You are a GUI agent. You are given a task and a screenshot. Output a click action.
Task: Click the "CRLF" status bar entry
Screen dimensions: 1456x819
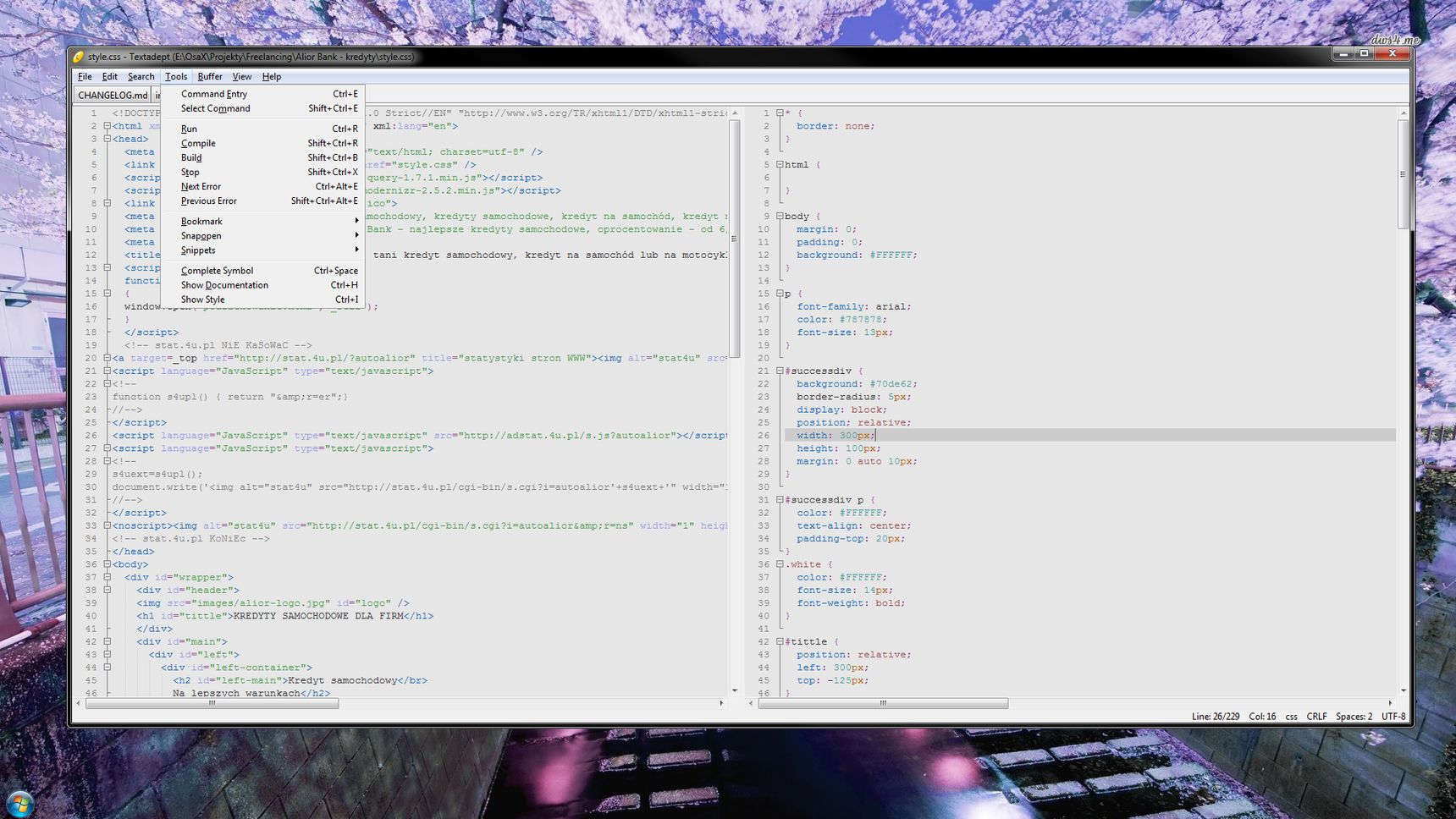(x=1316, y=716)
